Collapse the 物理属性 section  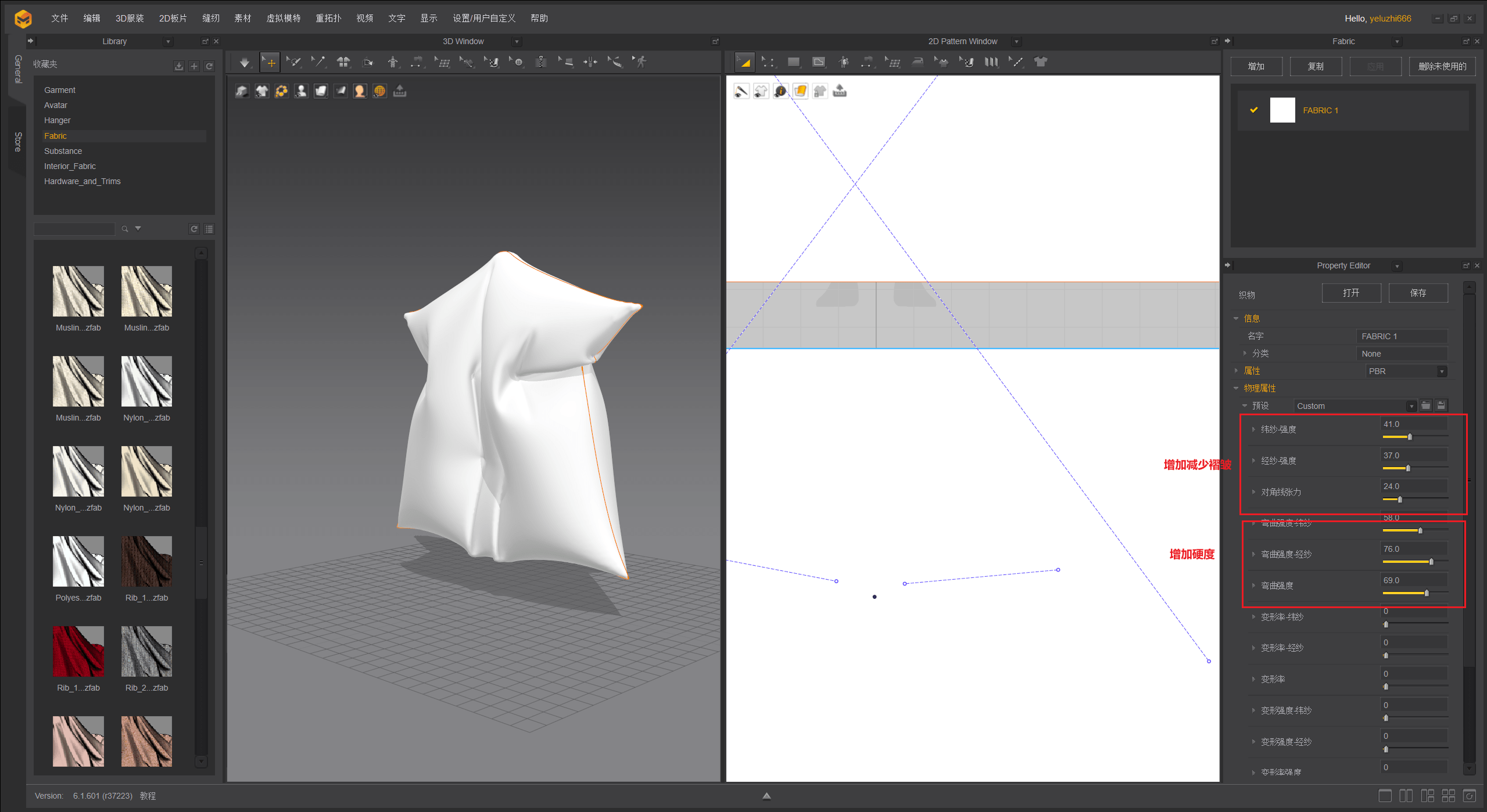click(x=1236, y=388)
